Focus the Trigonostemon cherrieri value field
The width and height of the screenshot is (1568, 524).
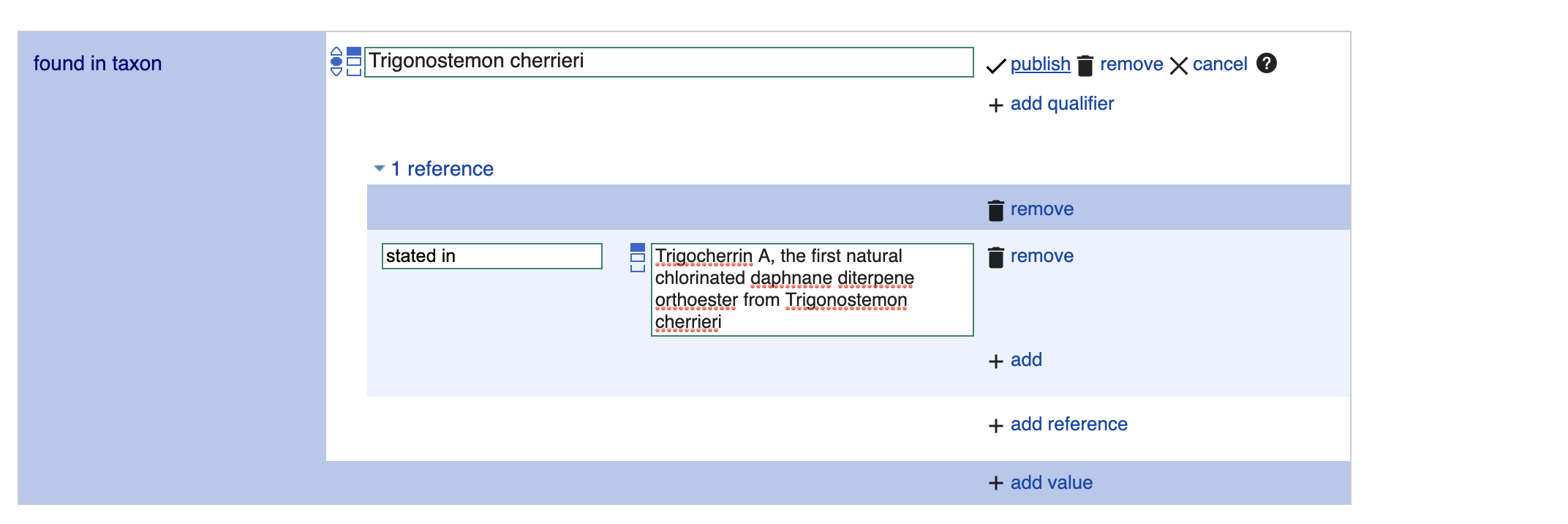tap(668, 61)
